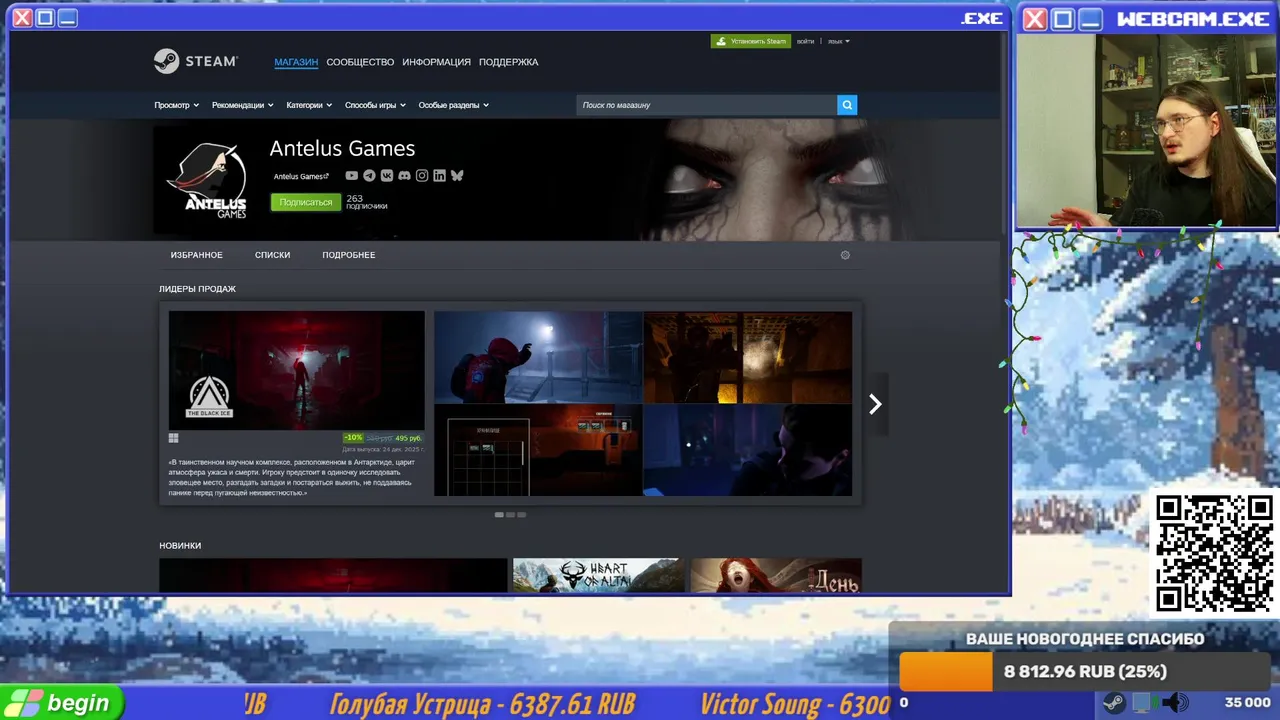Image resolution: width=1280 pixels, height=720 pixels.
Task: Expand the Категории dropdown menu
Action: tap(309, 105)
